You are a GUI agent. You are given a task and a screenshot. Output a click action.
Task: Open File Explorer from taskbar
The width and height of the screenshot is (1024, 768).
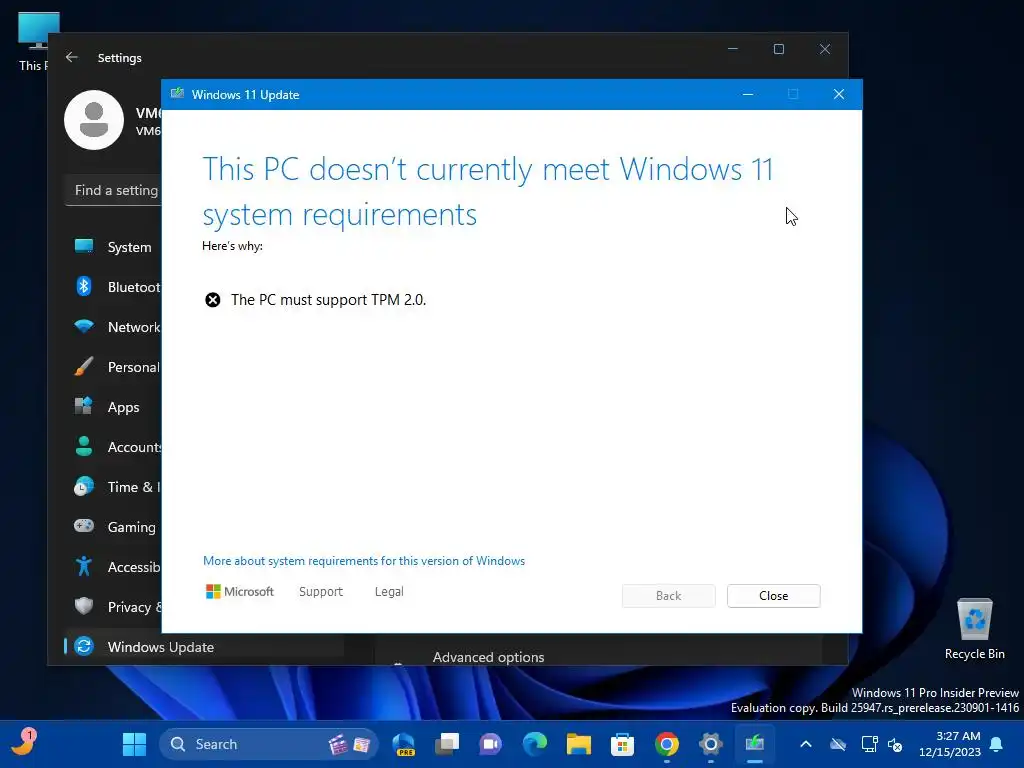pos(579,744)
